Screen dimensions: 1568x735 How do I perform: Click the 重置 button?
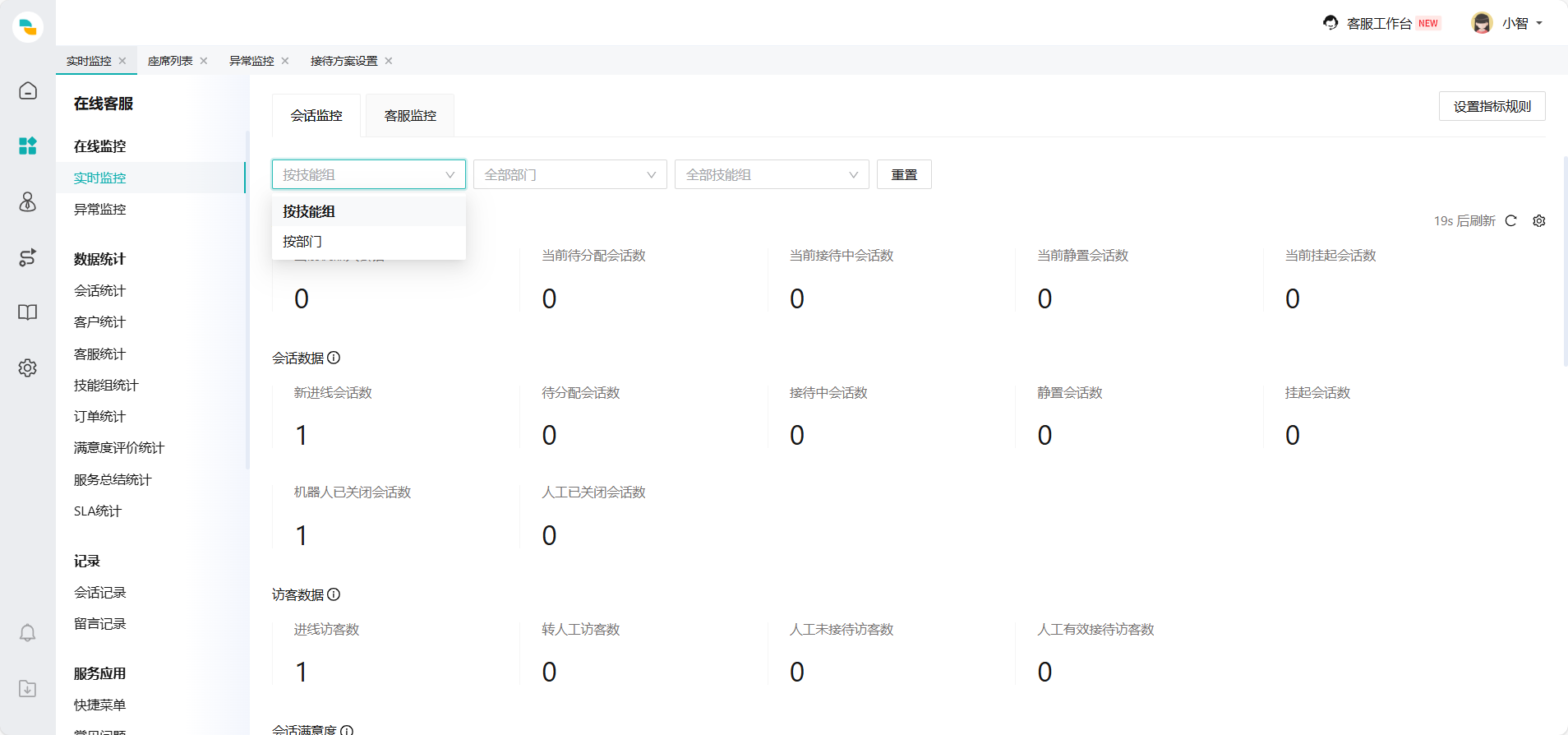pos(904,174)
